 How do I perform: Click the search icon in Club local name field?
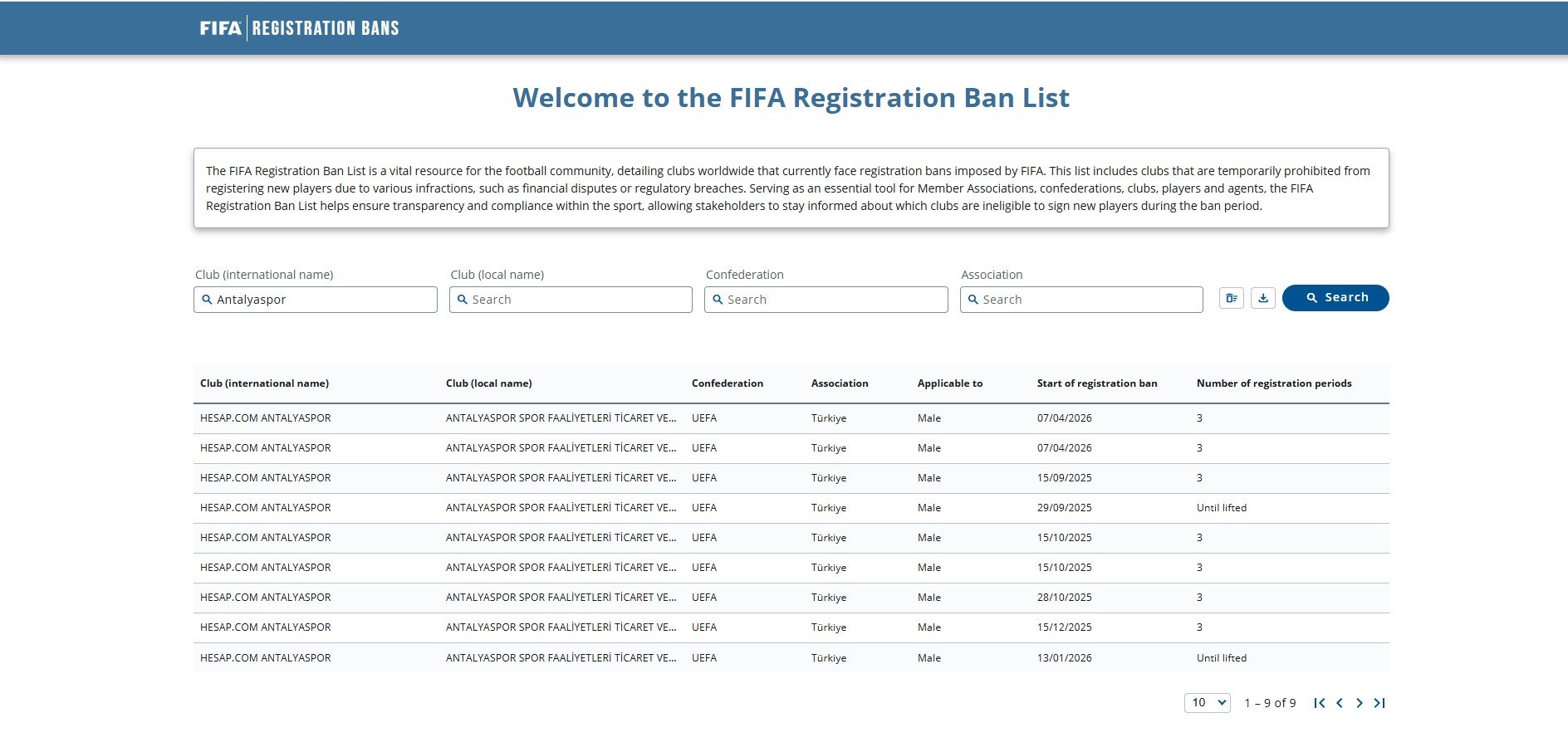463,299
